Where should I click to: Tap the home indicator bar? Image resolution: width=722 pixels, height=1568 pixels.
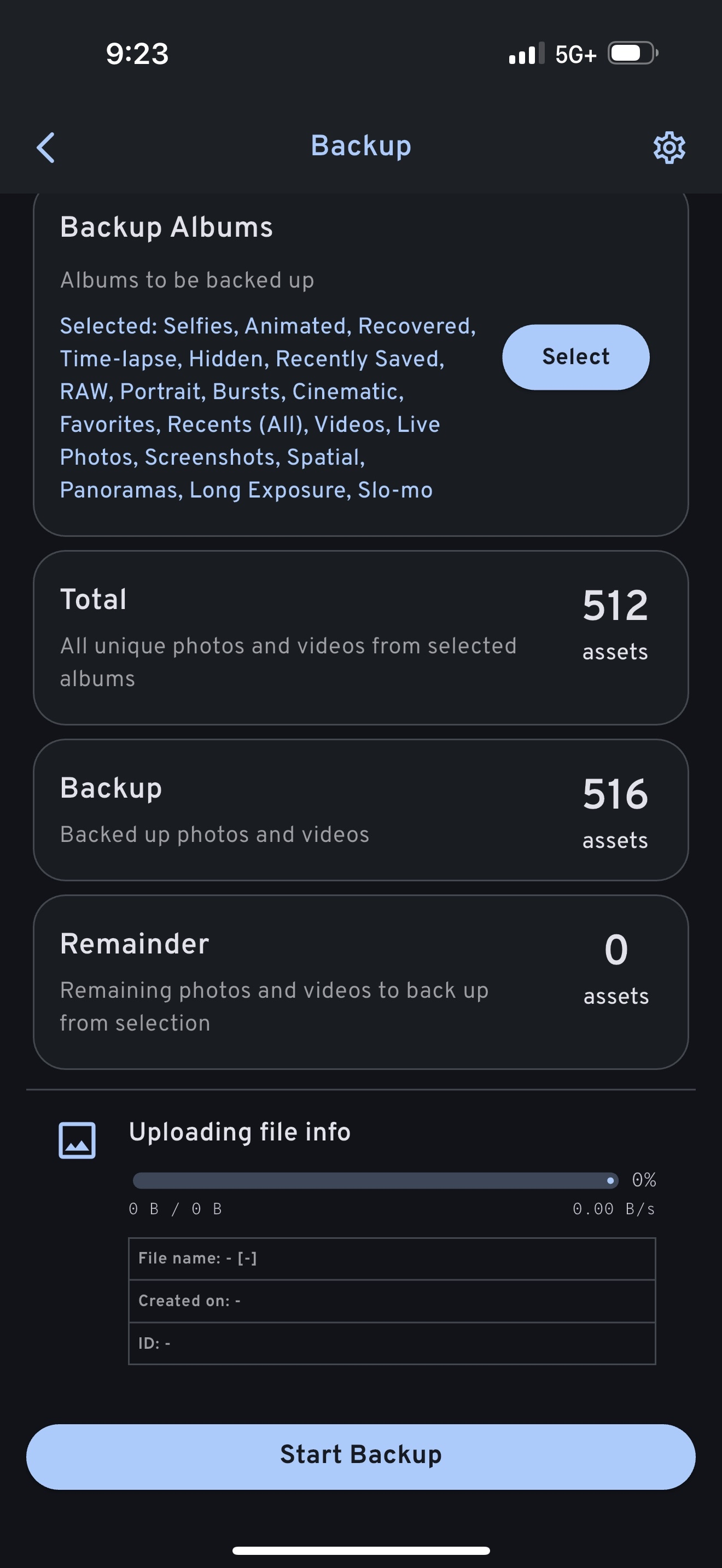[x=361, y=1551]
